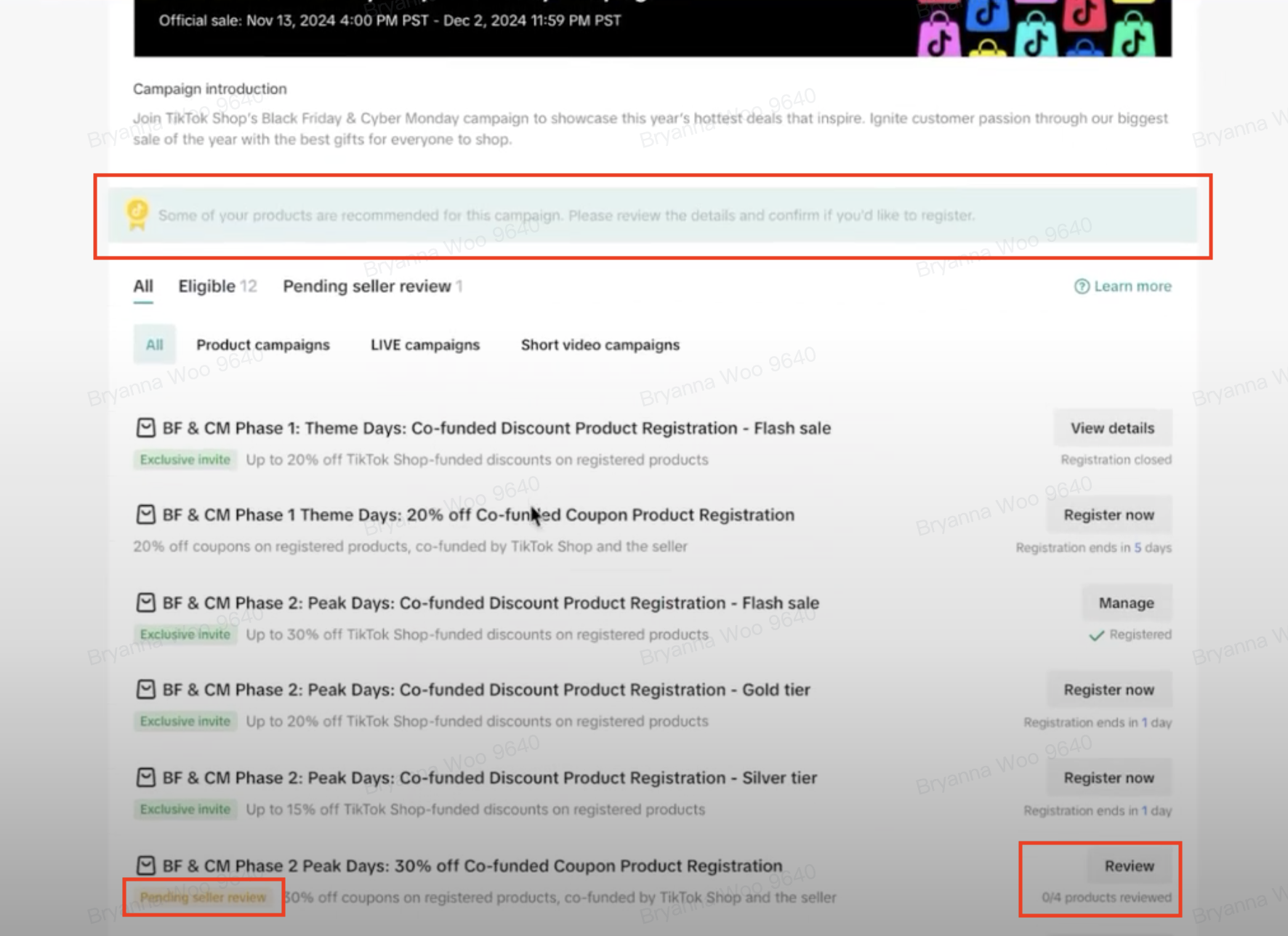The width and height of the screenshot is (1288, 936).
Task: Click bag icon next to Silver tier campaign
Action: tap(145, 778)
